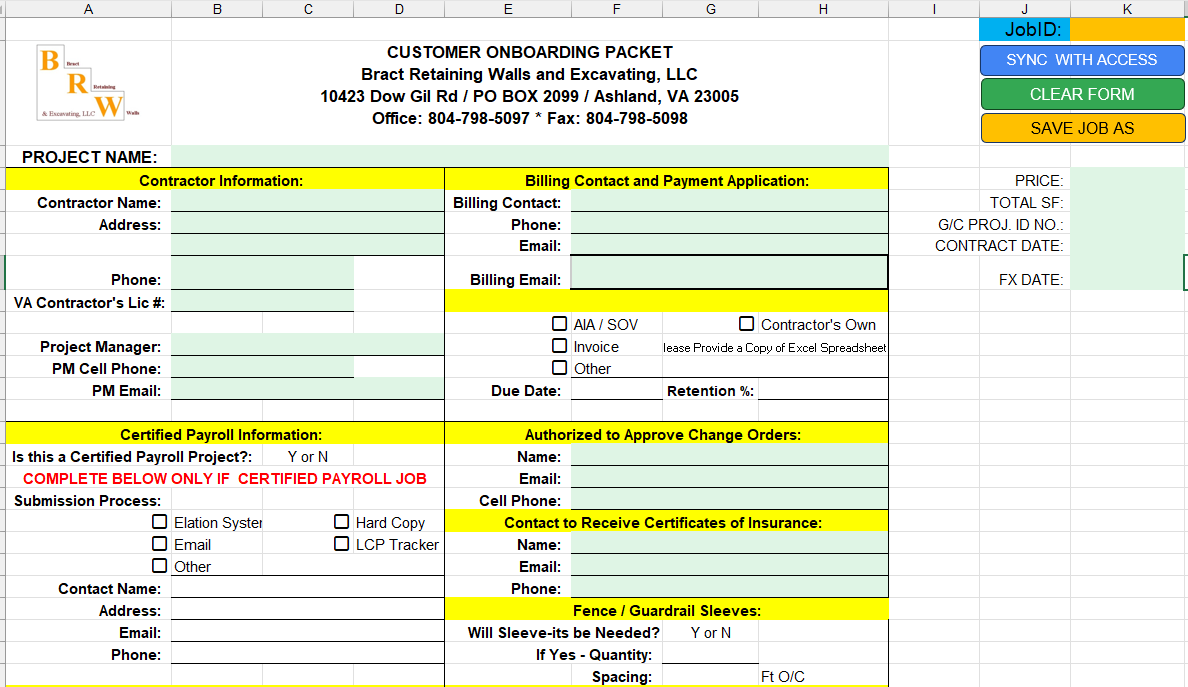Click the orange JobID value cell
Image resolution: width=1188 pixels, height=687 pixels.
(x=1127, y=30)
